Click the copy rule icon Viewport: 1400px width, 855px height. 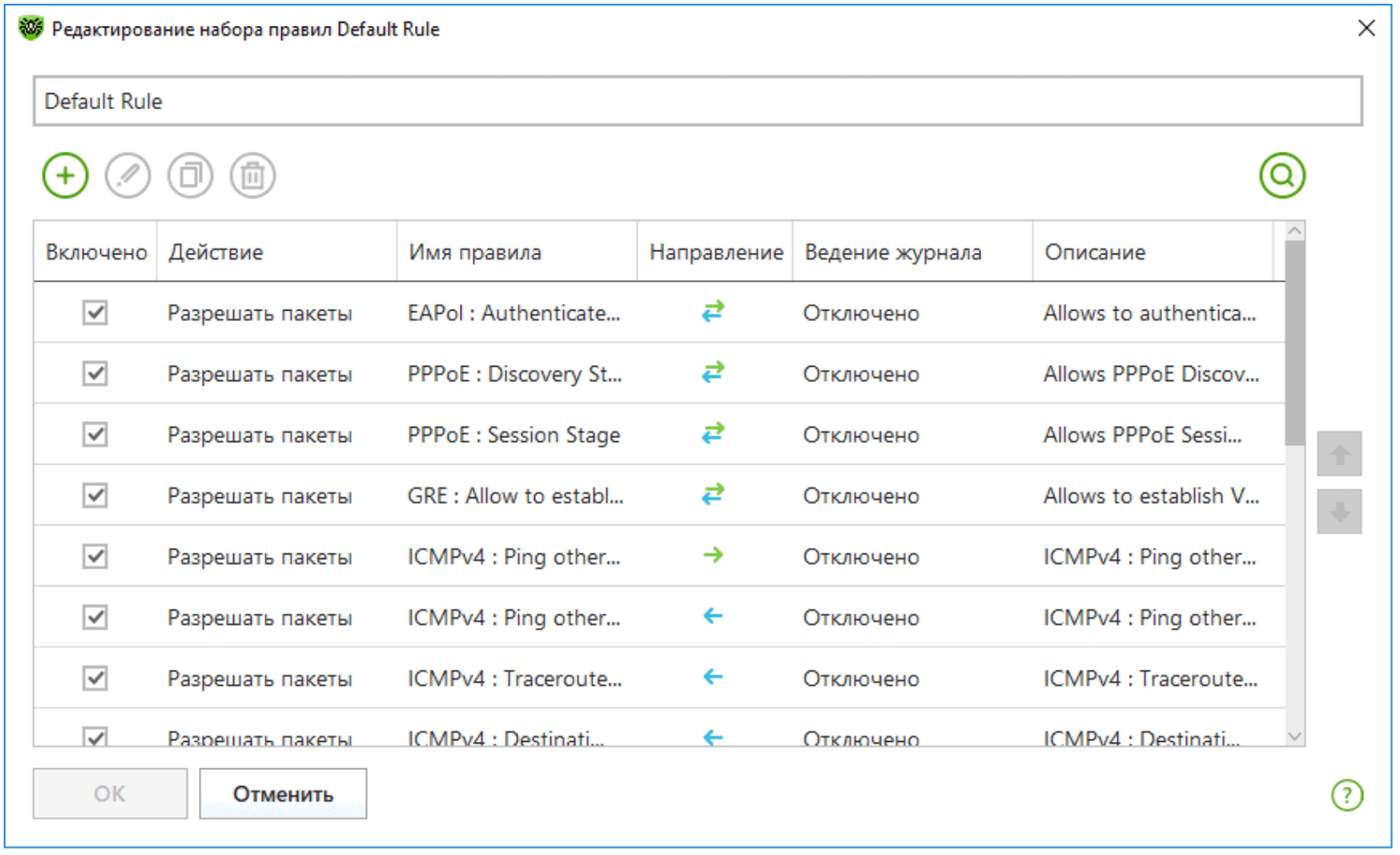pyautogui.click(x=190, y=175)
